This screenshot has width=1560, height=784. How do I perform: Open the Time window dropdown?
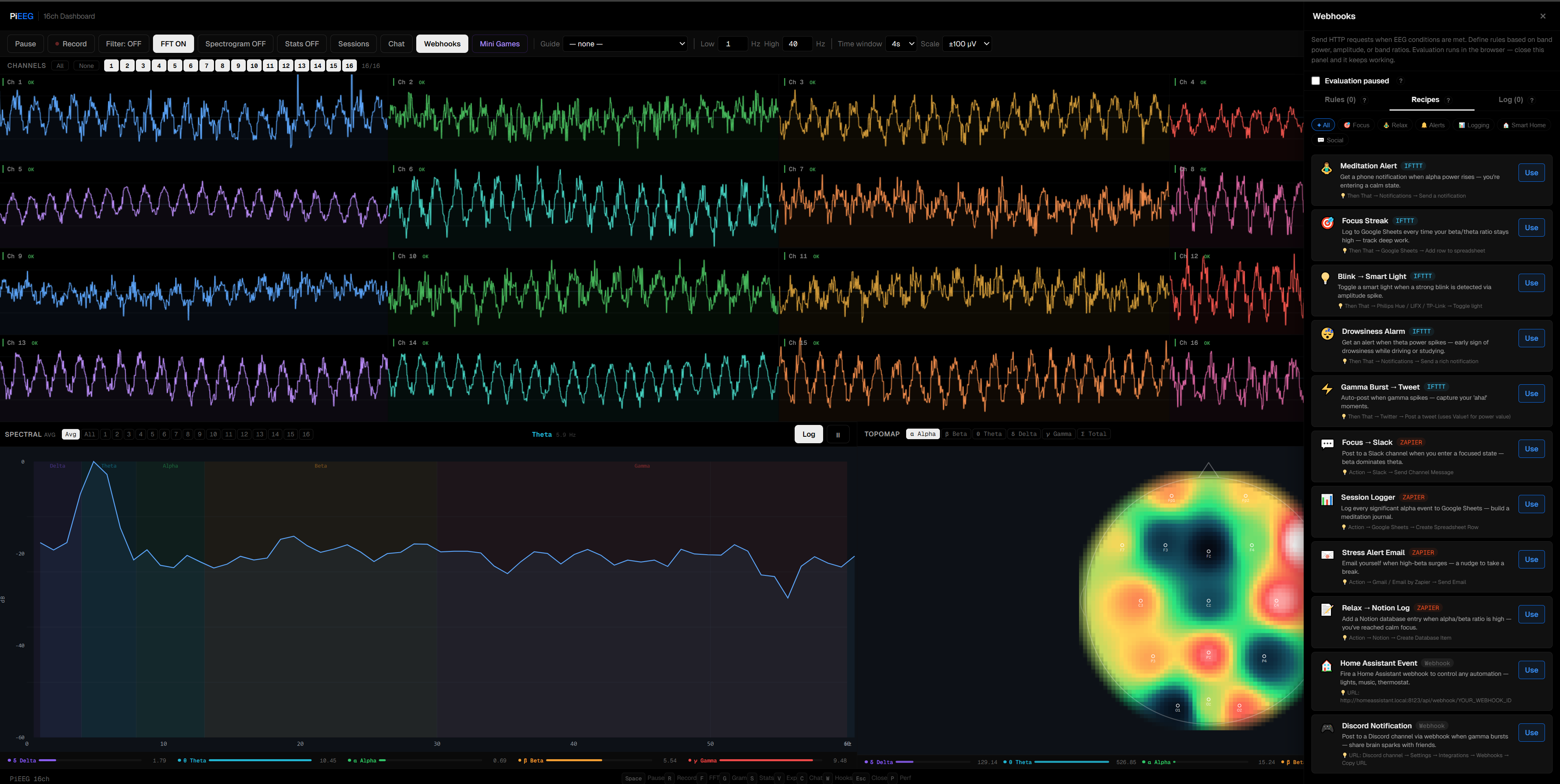[901, 43]
